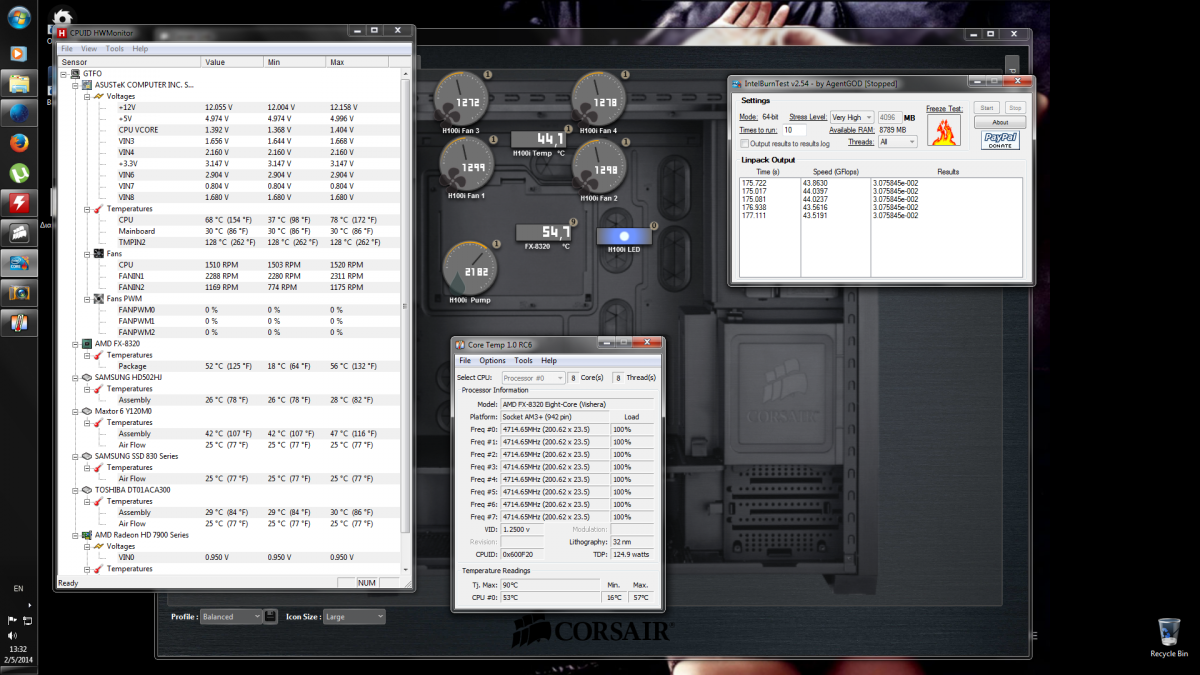Click the H100i LED color indicator
1200x675 pixels.
point(624,238)
